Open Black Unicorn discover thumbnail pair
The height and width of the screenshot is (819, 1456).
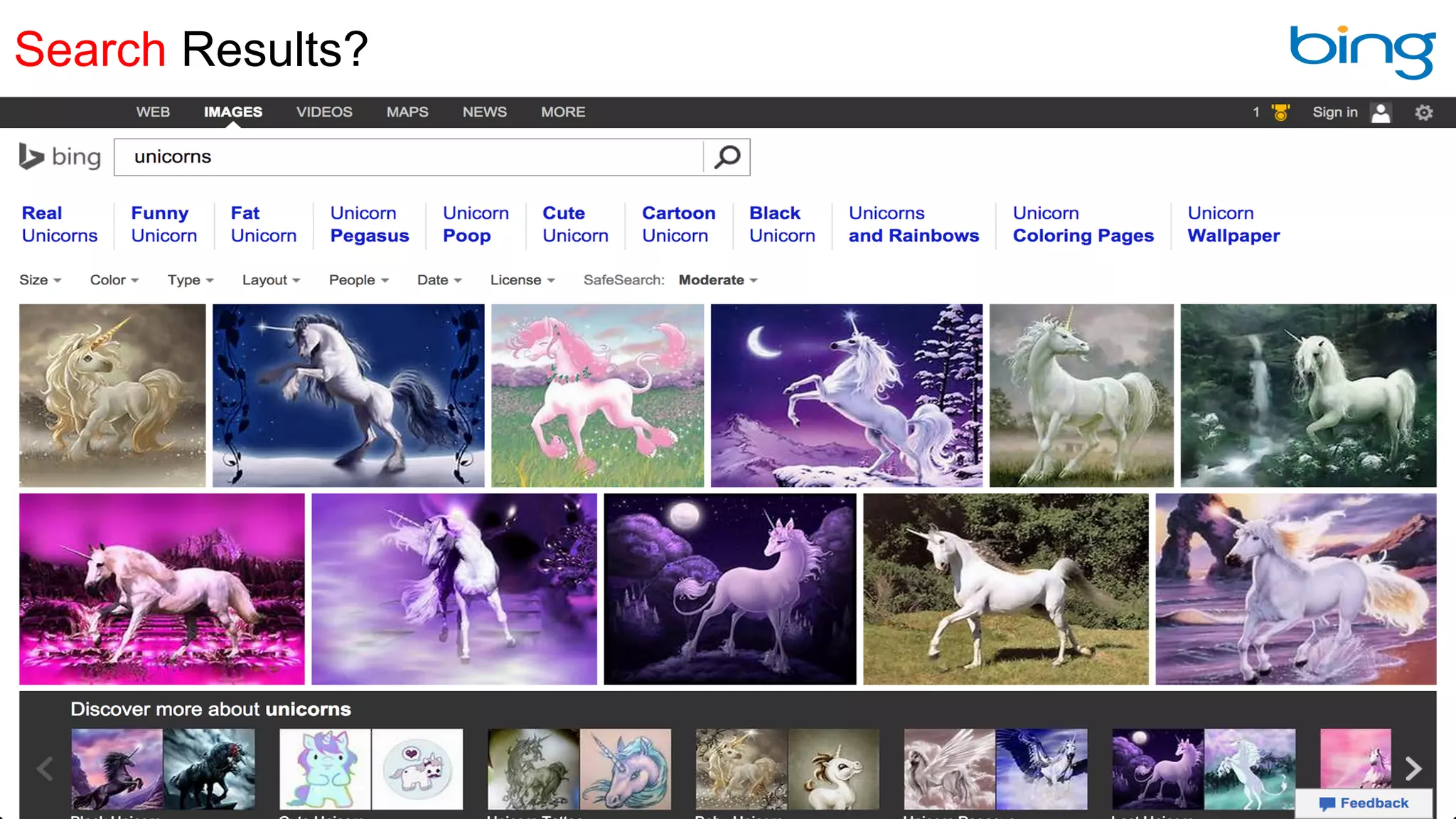163,769
